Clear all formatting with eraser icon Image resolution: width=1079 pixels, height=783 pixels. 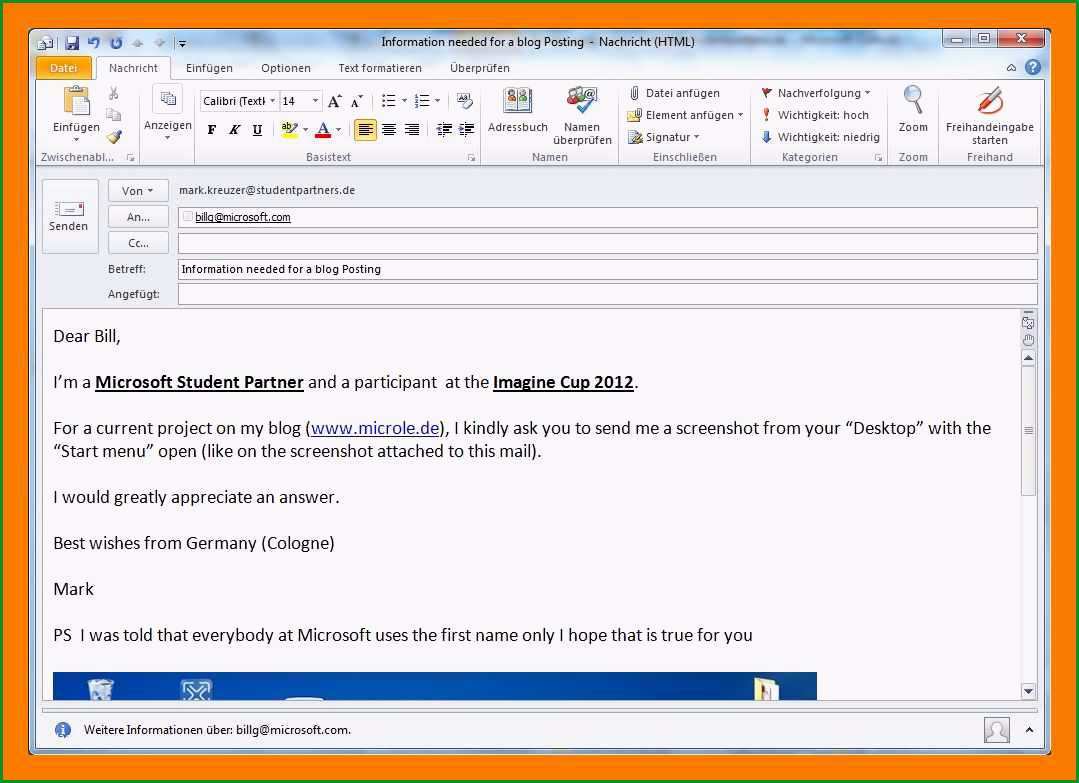pos(464,101)
